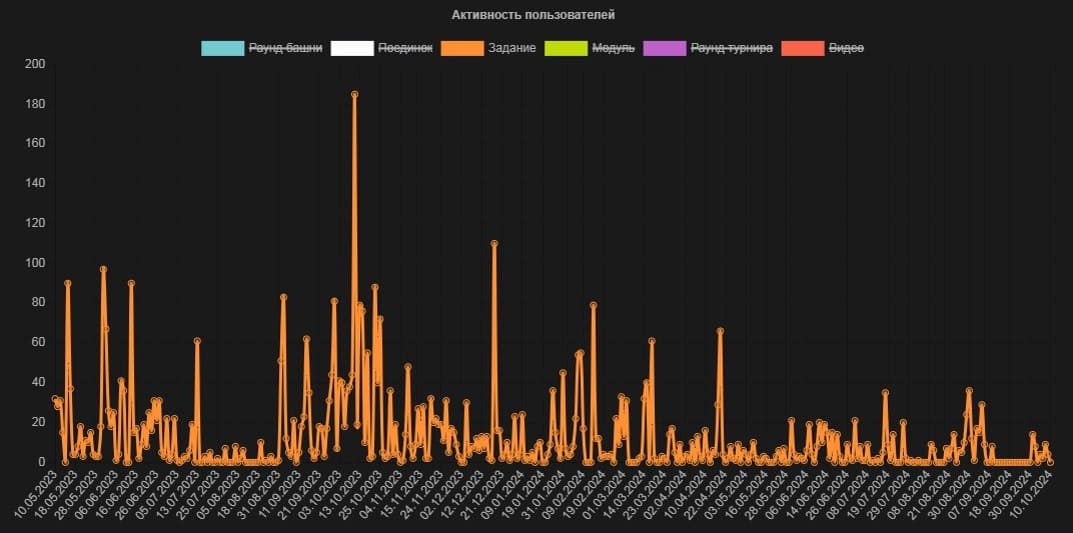Click the purple Раунд турнира legend swatch

click(x=665, y=48)
